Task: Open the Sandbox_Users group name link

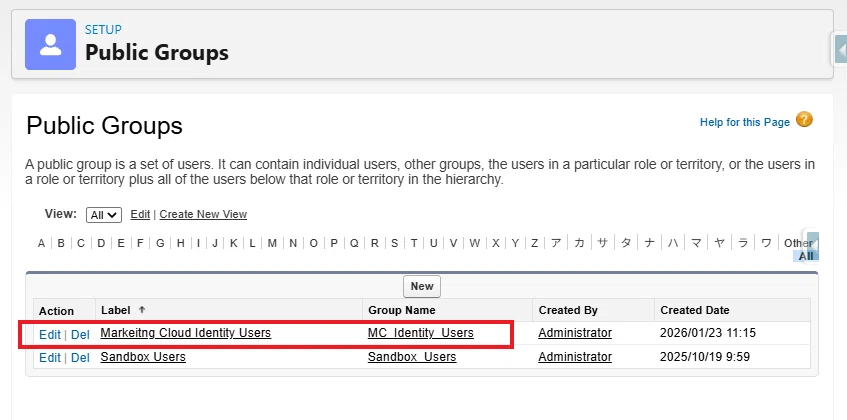Action: 412,357
